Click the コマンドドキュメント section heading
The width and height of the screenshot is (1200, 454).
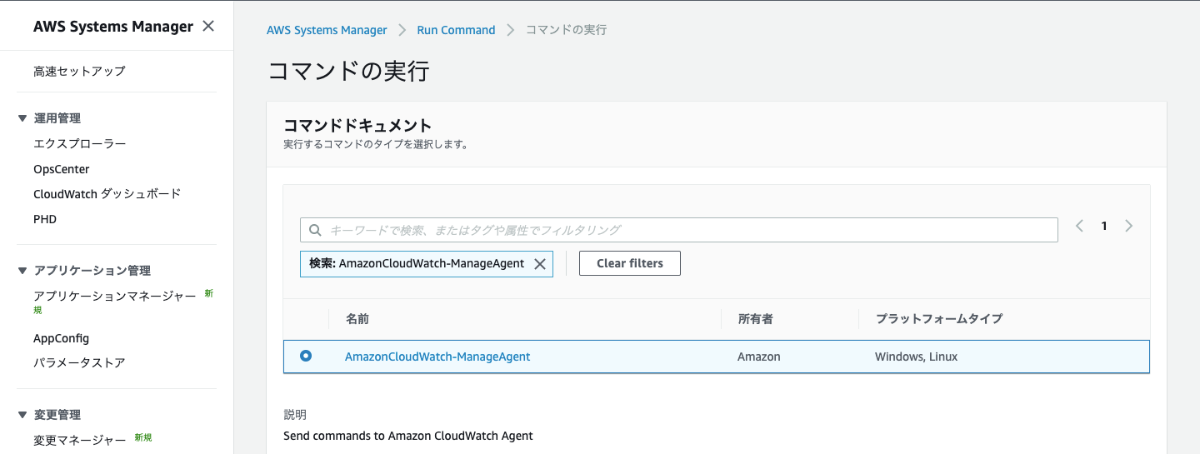point(358,125)
